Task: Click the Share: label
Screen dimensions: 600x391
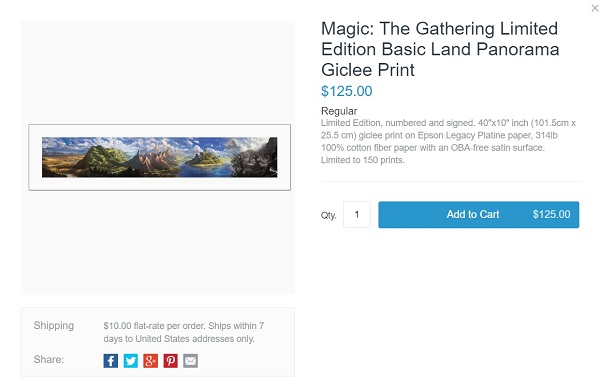Action: (x=49, y=359)
